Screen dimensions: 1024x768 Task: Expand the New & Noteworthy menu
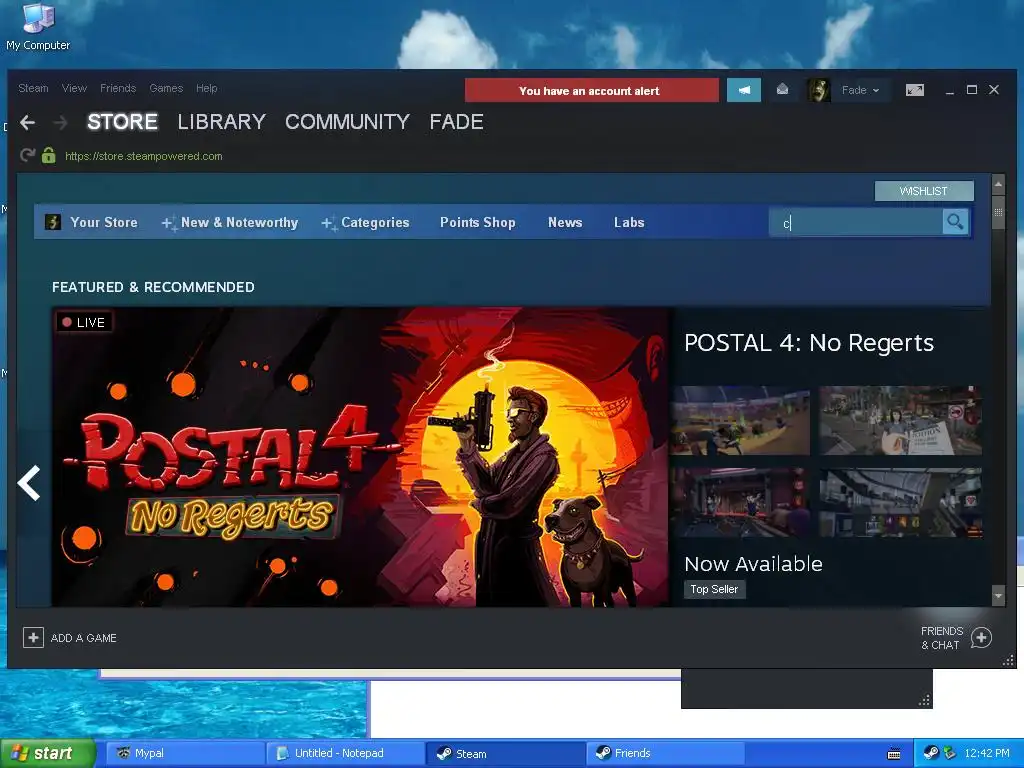point(230,222)
